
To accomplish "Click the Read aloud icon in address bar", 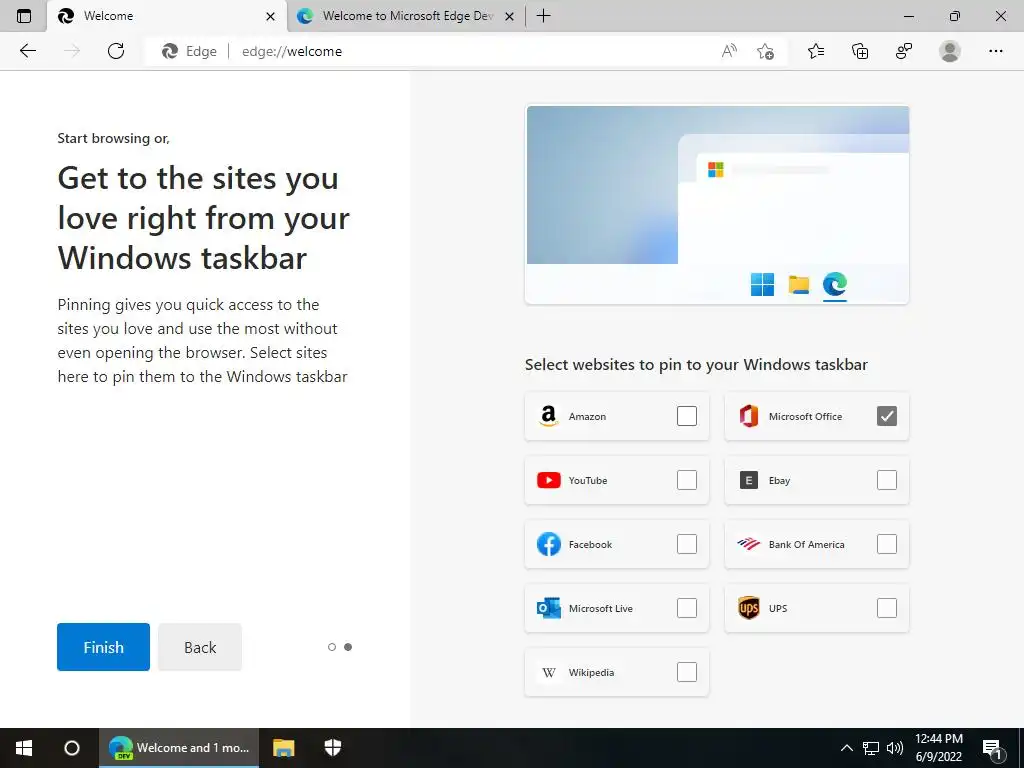I will 729,51.
